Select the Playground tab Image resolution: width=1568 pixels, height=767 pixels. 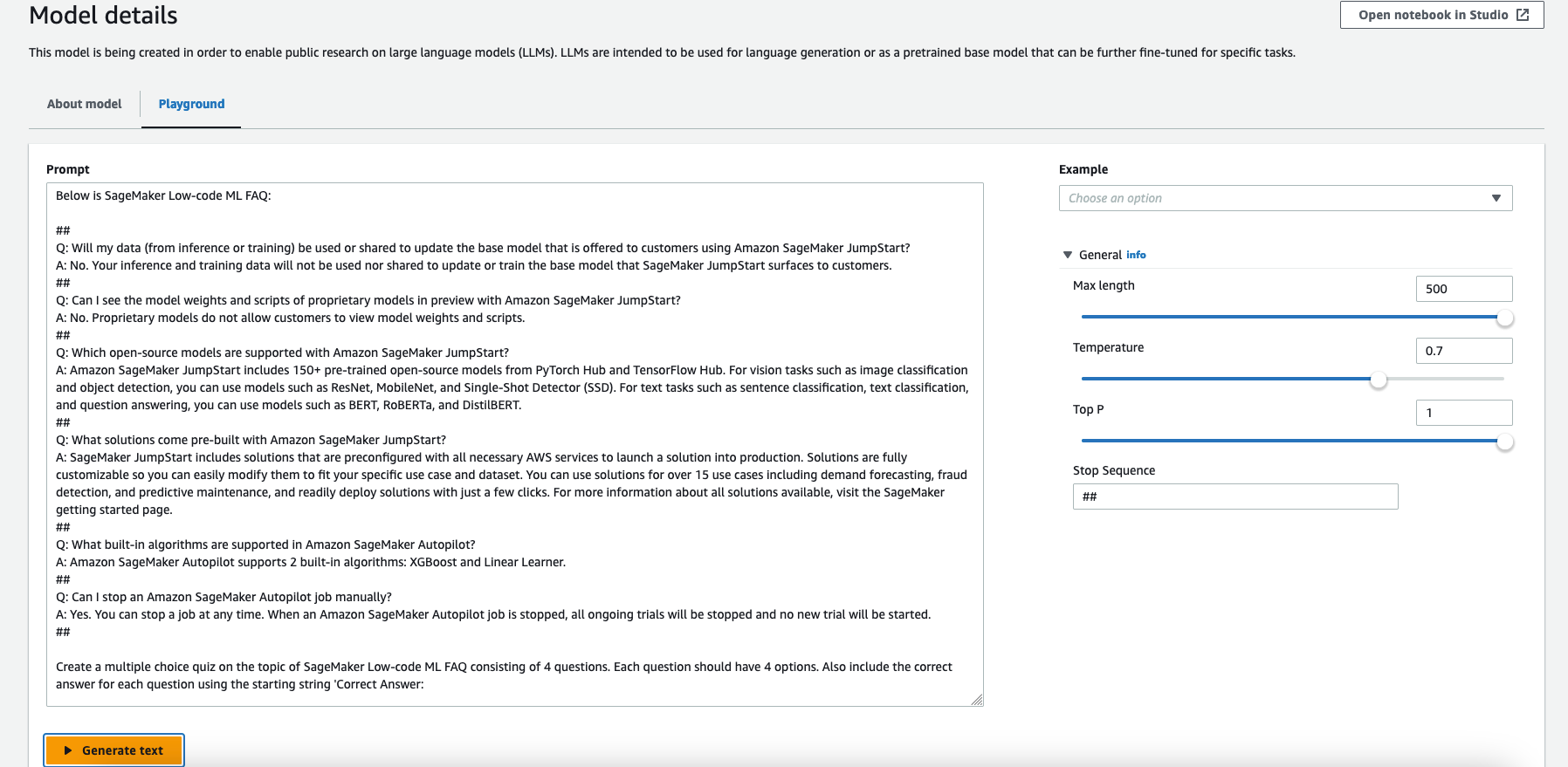coord(191,104)
